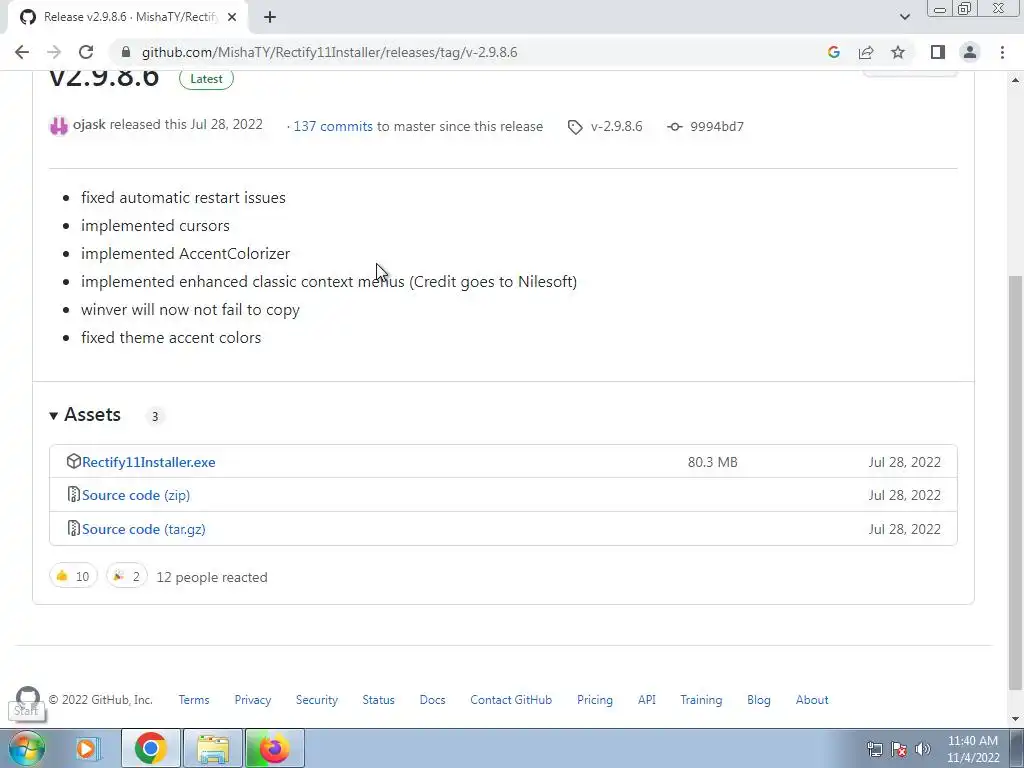Click the tag icon next to v-2.9.8.6

(x=575, y=127)
